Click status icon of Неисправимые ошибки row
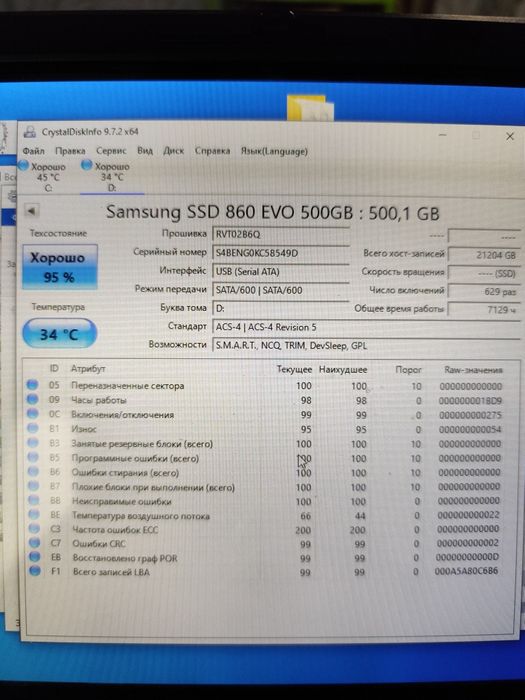Image resolution: width=525 pixels, height=700 pixels. point(34,500)
